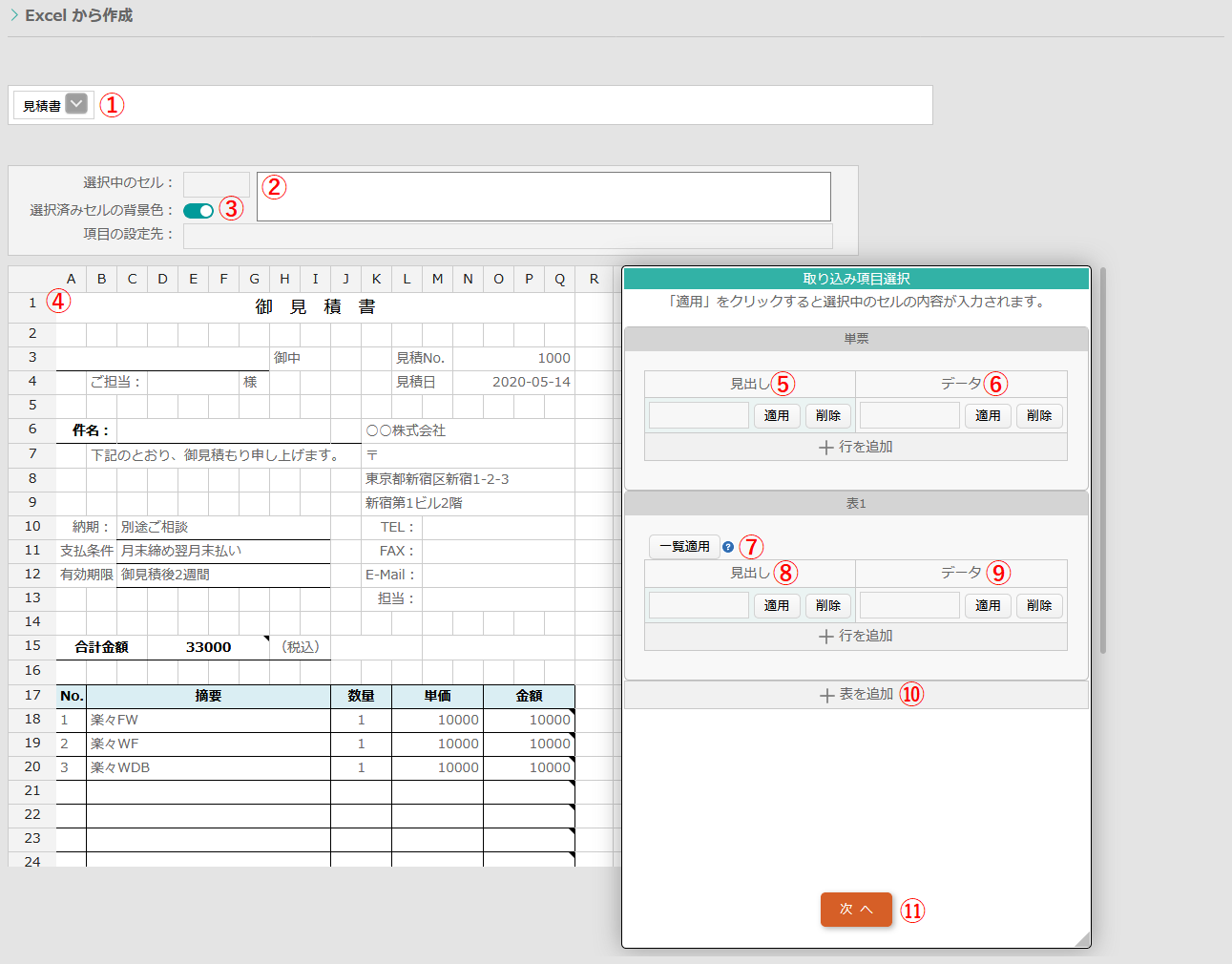Click the vertical scrollbar beside the panel
This screenshot has height=964, width=1232.
point(1103,460)
